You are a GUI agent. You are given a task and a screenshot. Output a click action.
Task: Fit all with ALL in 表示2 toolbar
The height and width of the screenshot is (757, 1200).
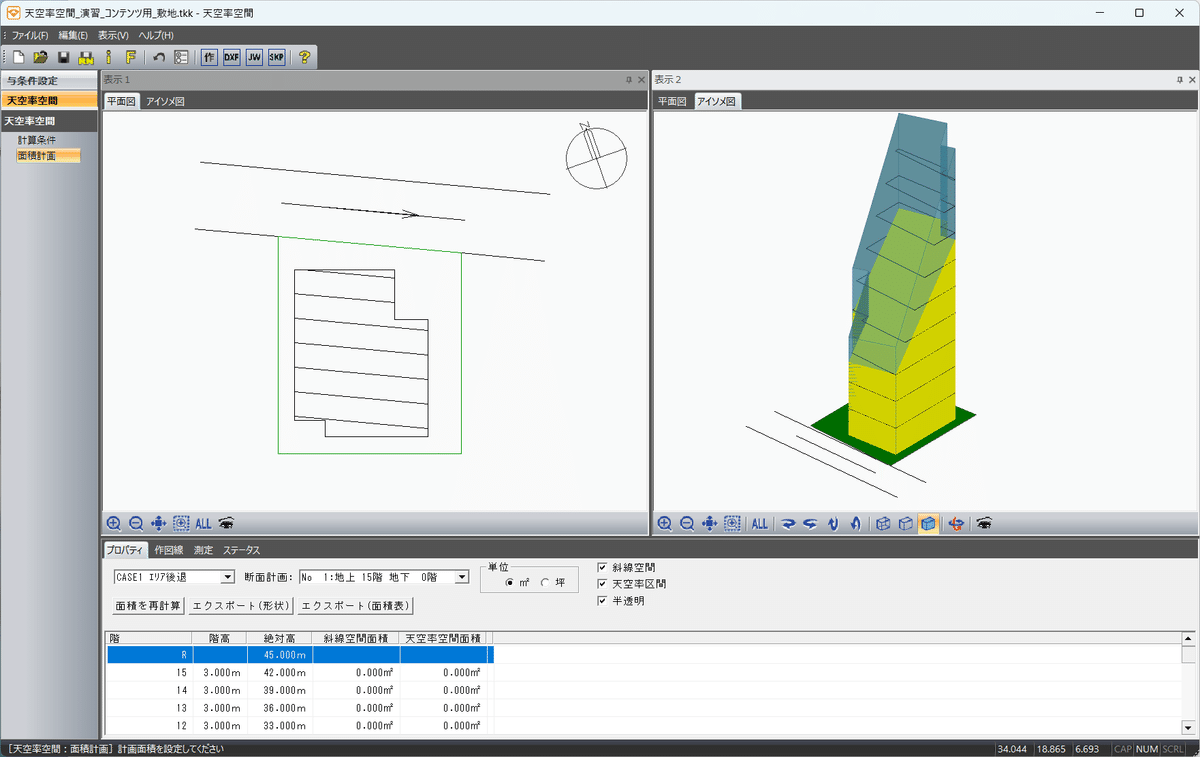(760, 523)
